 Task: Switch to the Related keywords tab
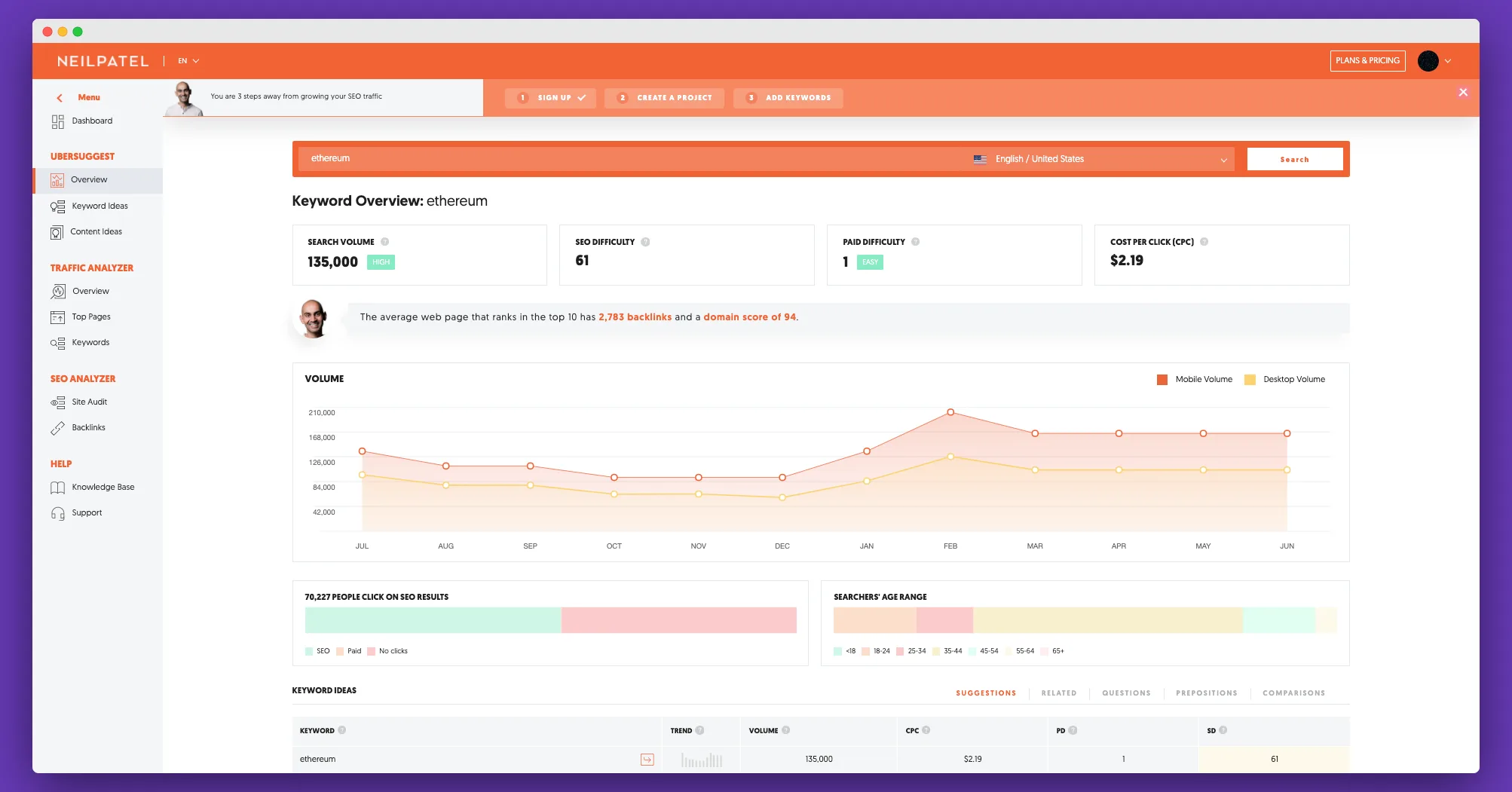pos(1058,693)
